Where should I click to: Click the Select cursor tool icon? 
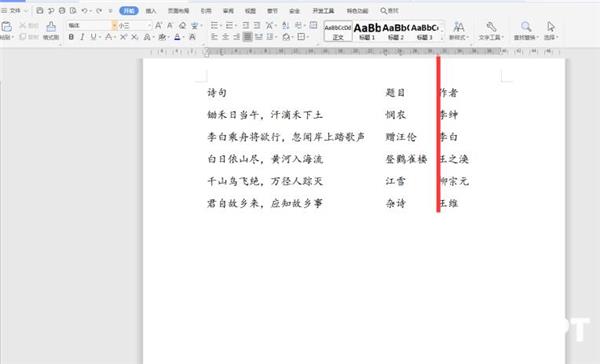[551, 26]
